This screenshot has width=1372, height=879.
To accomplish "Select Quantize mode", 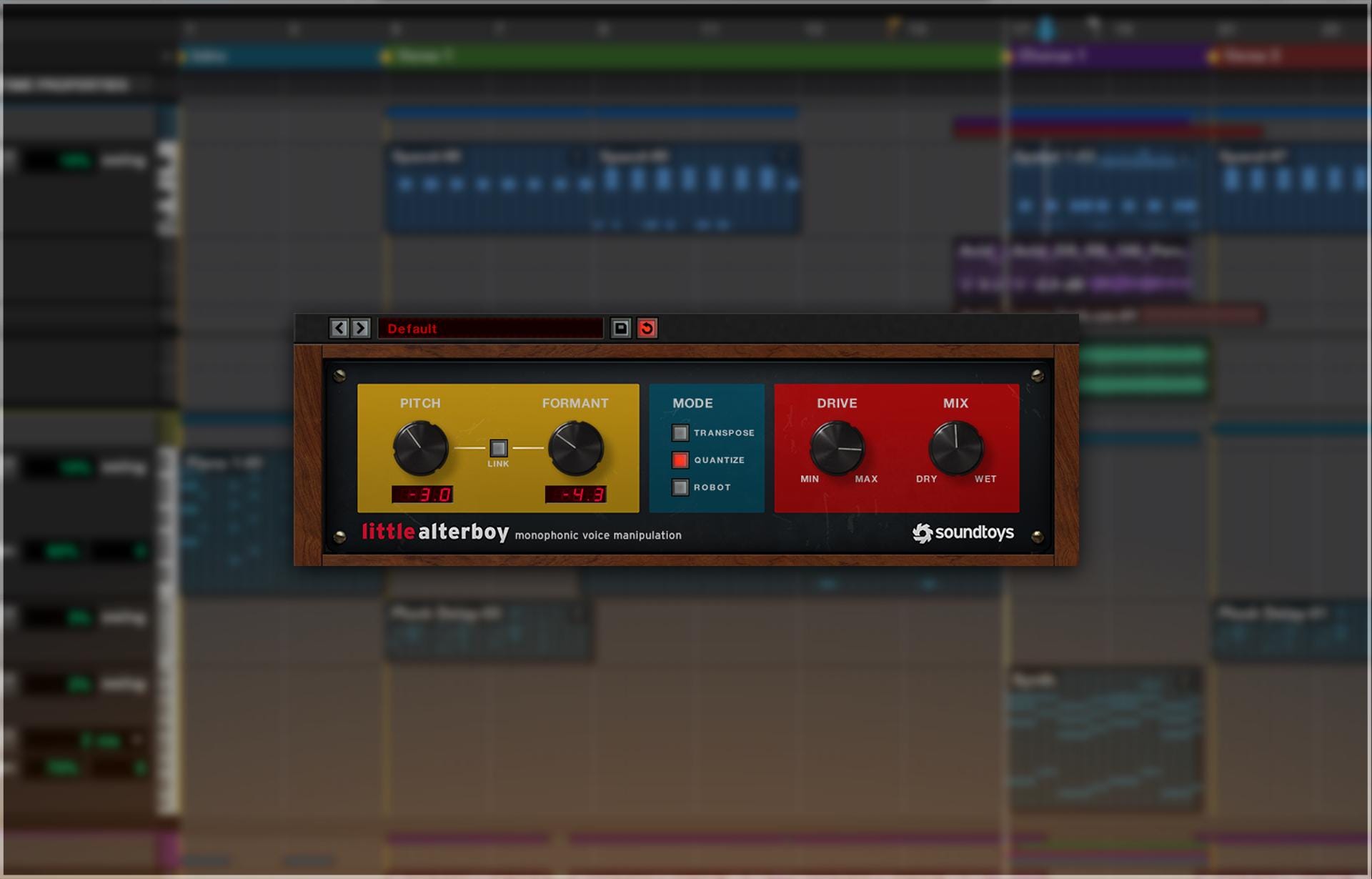I will click(x=680, y=460).
